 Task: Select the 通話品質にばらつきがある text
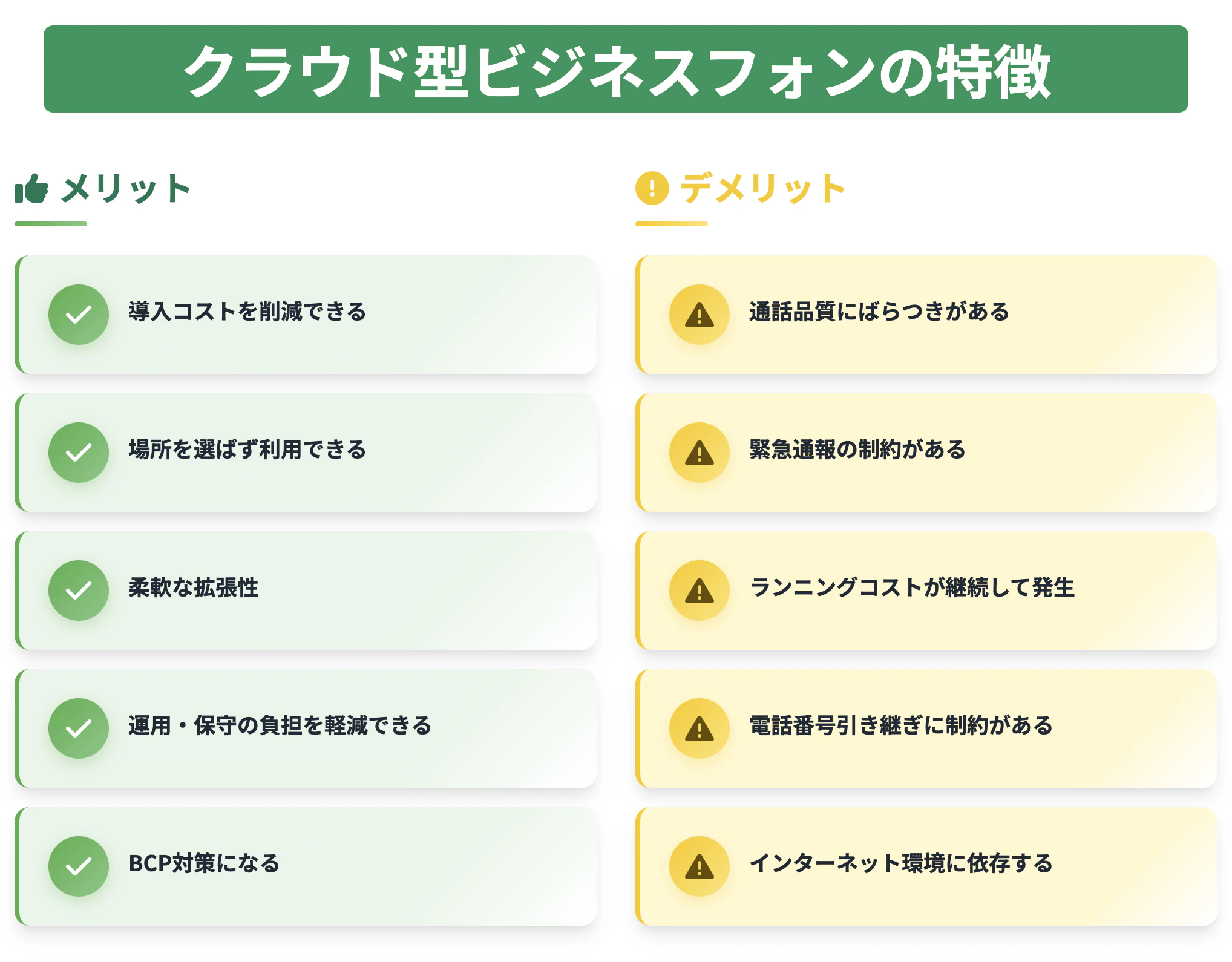879,312
